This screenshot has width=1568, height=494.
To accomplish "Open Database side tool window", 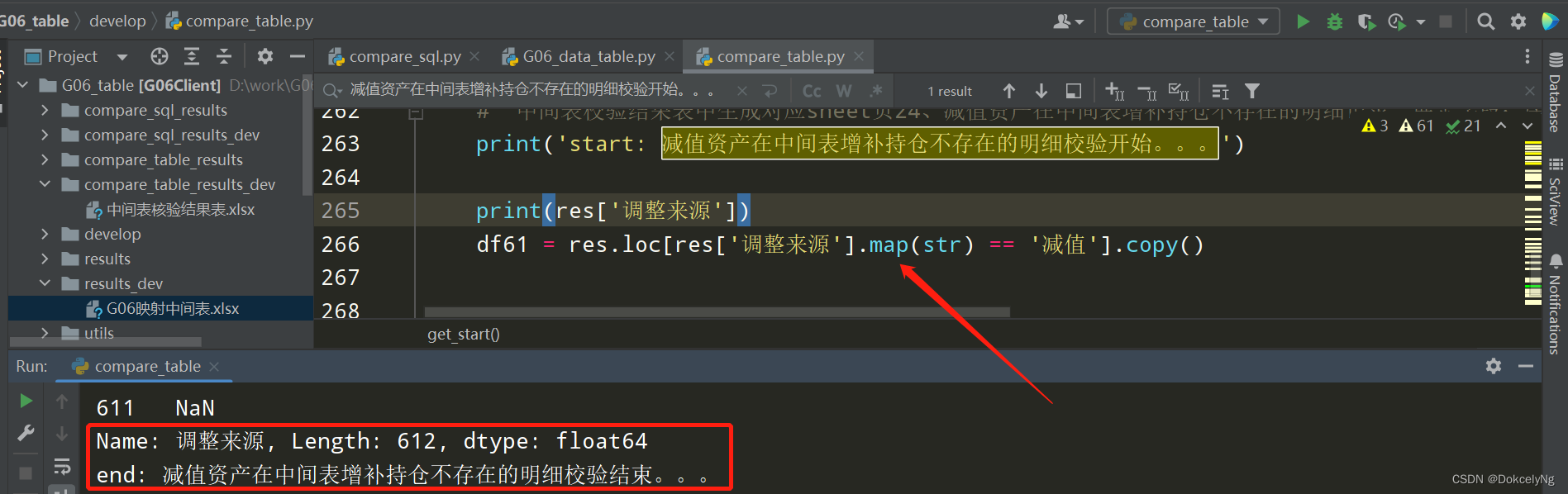I will tap(1555, 93).
